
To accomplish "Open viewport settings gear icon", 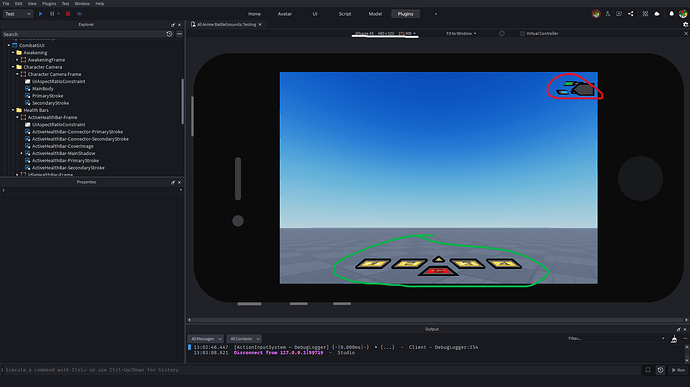I will (x=686, y=25).
